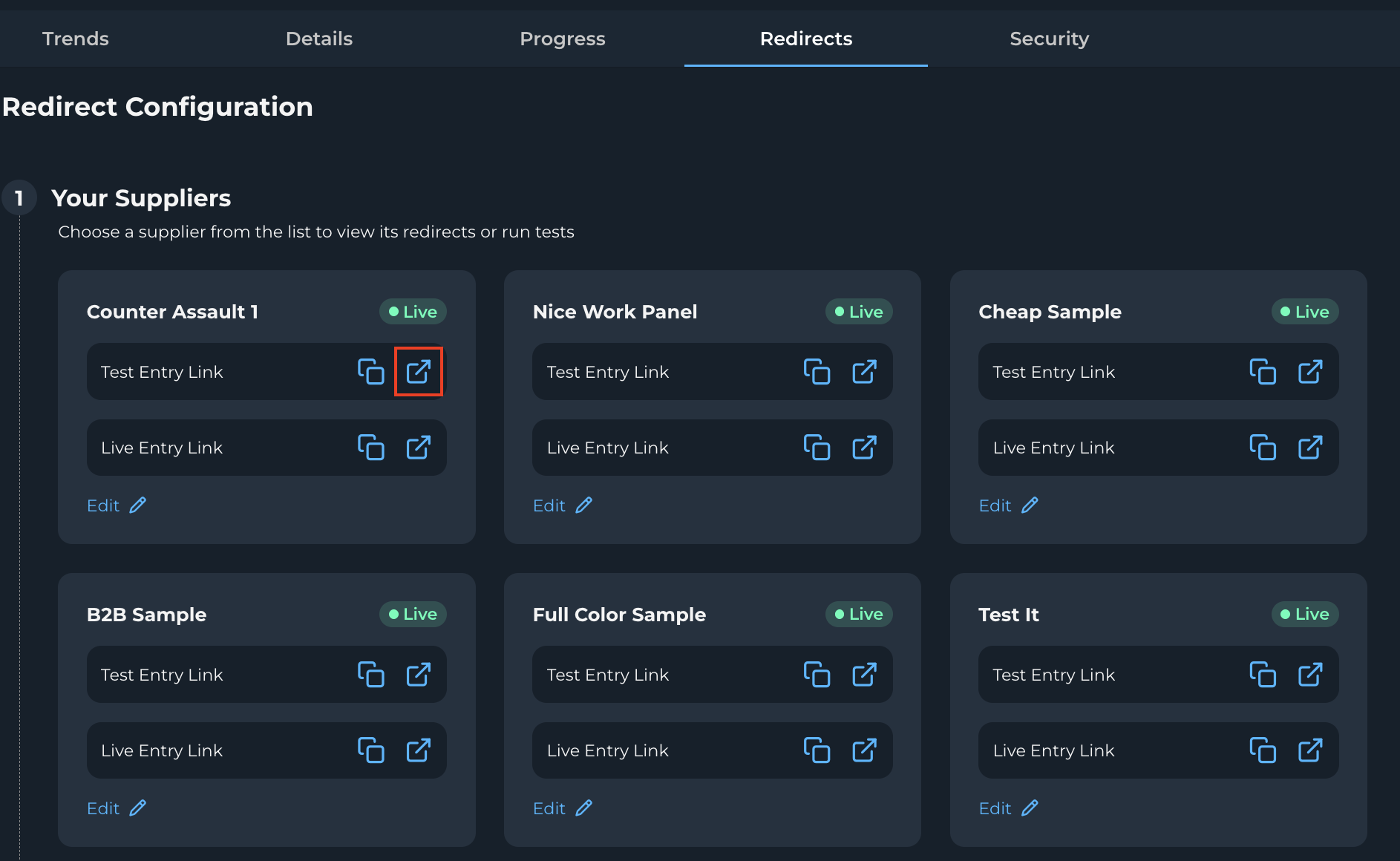Copy Full Color Sample Test Entry Link
The width and height of the screenshot is (1400, 861).
point(817,675)
